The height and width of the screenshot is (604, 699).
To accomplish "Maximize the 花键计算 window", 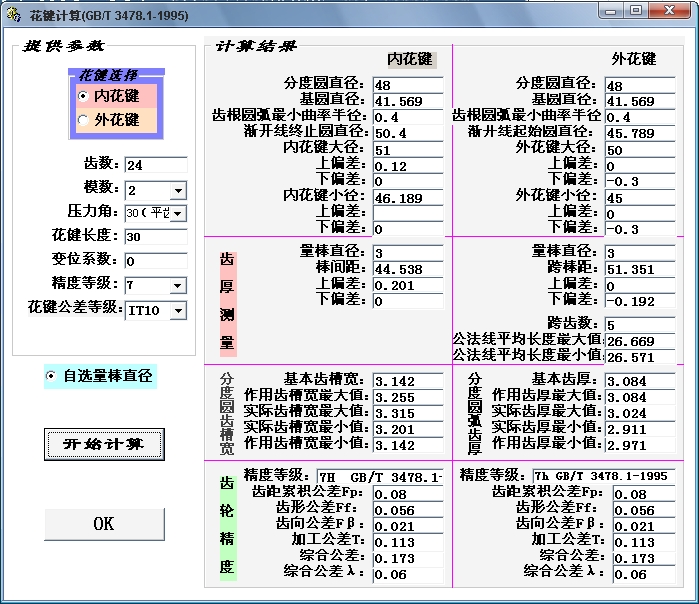I will pos(636,11).
